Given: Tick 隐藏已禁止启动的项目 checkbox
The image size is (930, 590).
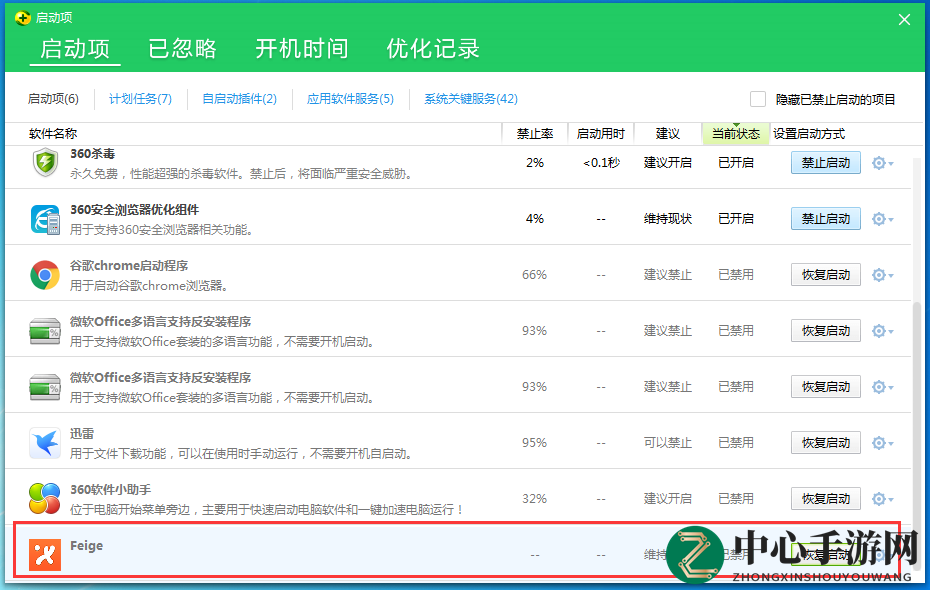Looking at the screenshot, I should point(757,99).
